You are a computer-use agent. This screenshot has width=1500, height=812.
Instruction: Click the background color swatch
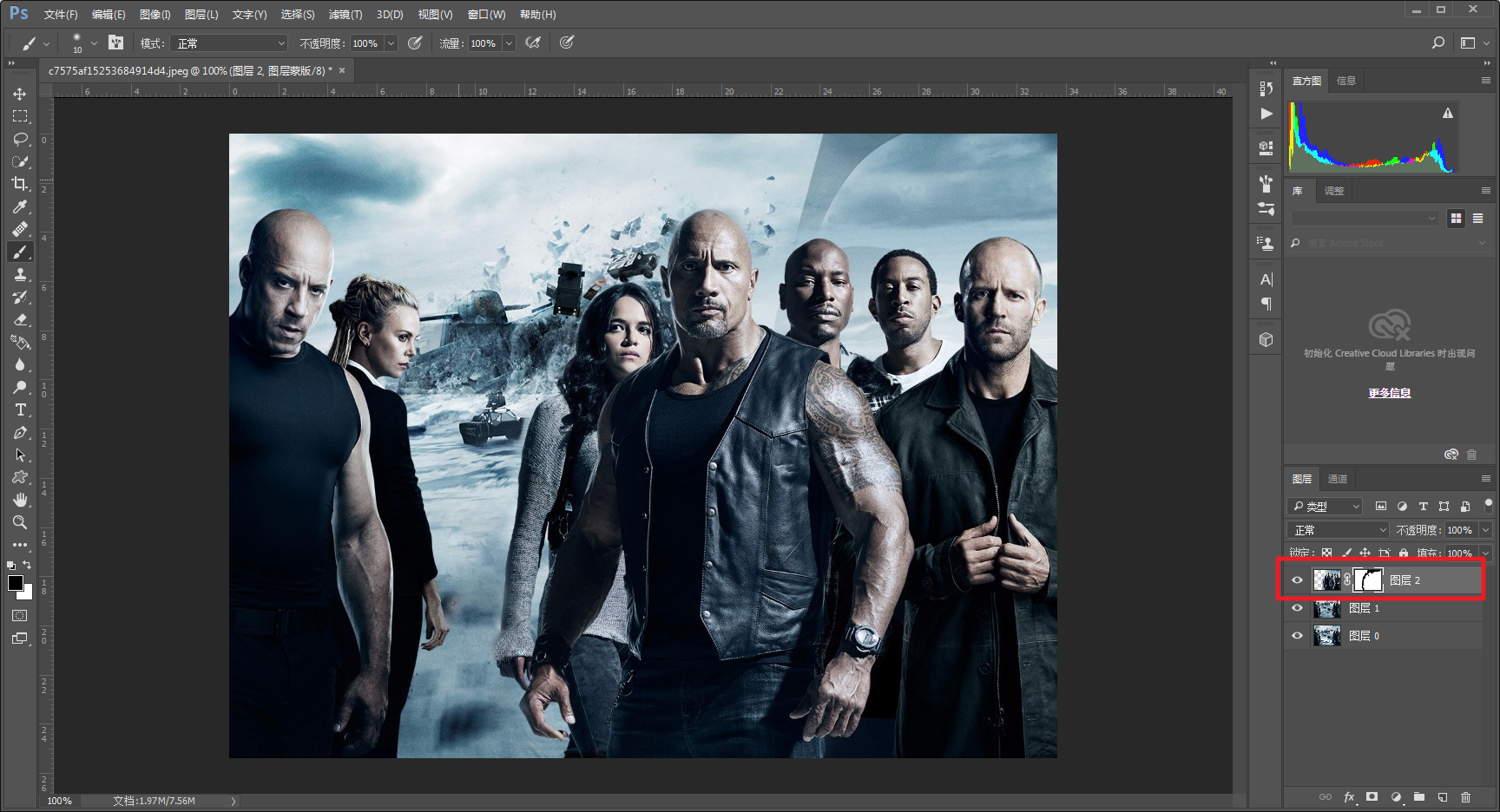pos(27,593)
